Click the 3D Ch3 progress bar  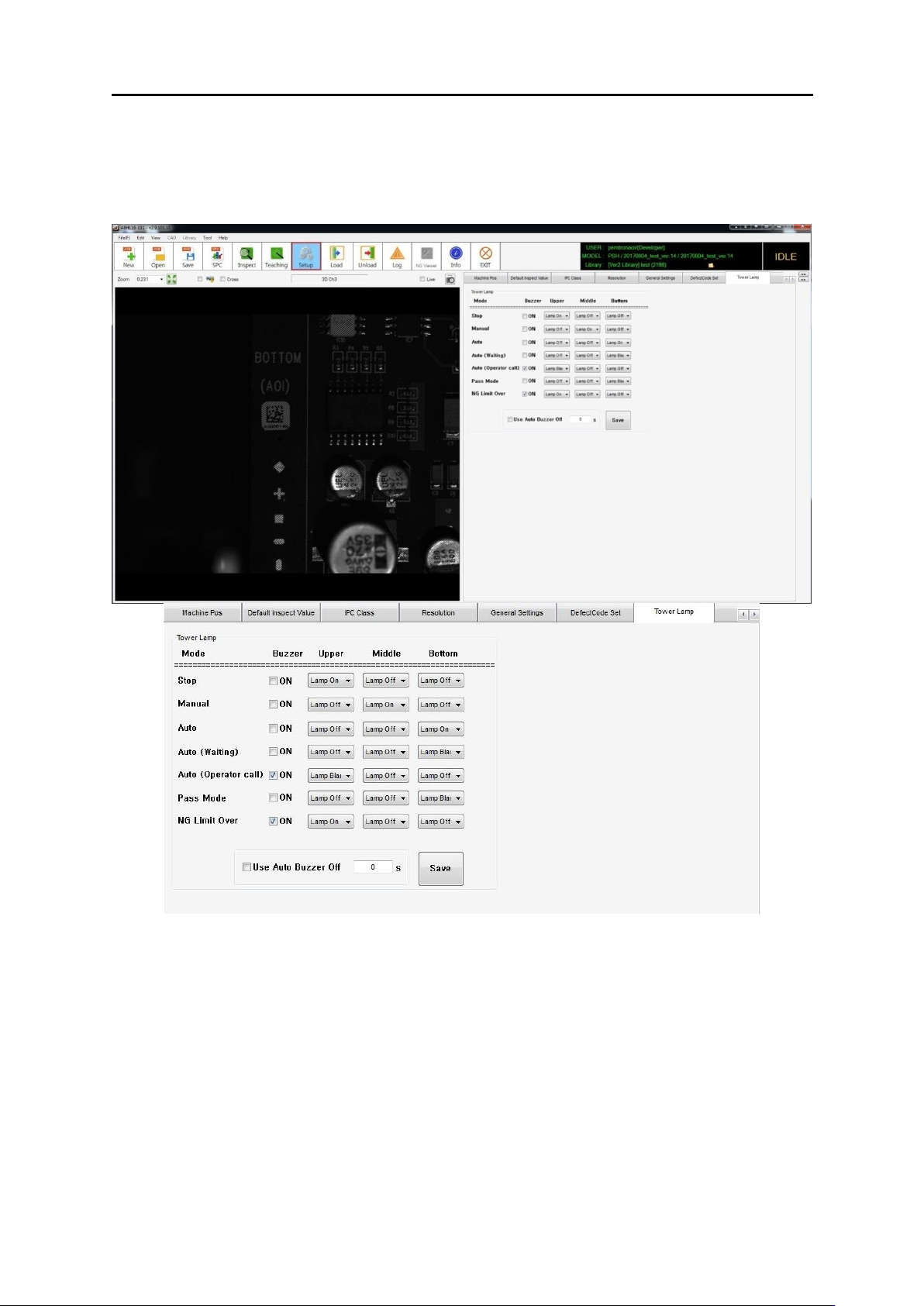click(329, 279)
